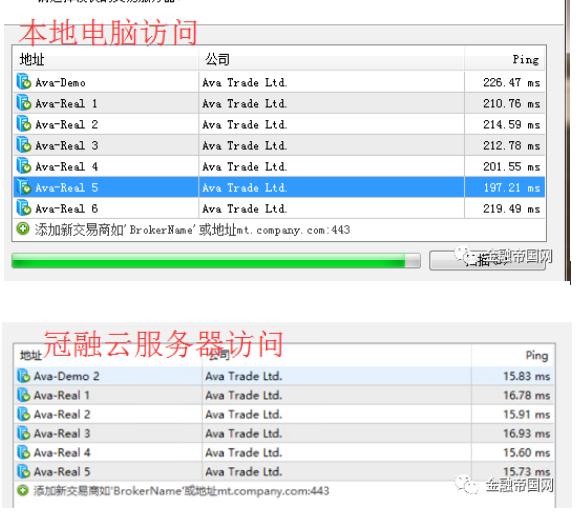Click the server icon of the 16.78 ms row
Viewport: 577px width, 513px height.
coord(24,395)
